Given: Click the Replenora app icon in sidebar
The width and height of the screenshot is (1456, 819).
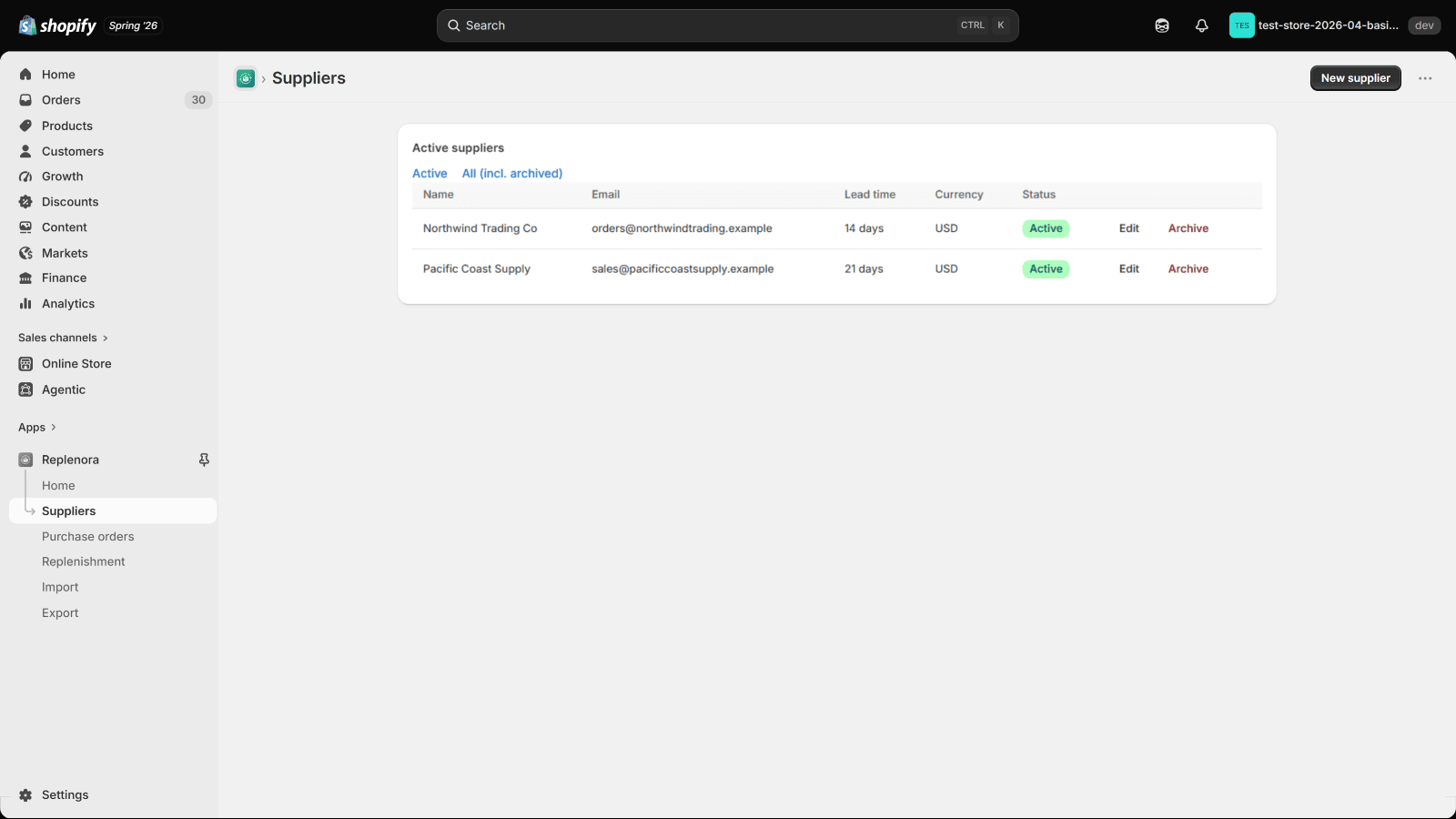Looking at the screenshot, I should click(25, 460).
